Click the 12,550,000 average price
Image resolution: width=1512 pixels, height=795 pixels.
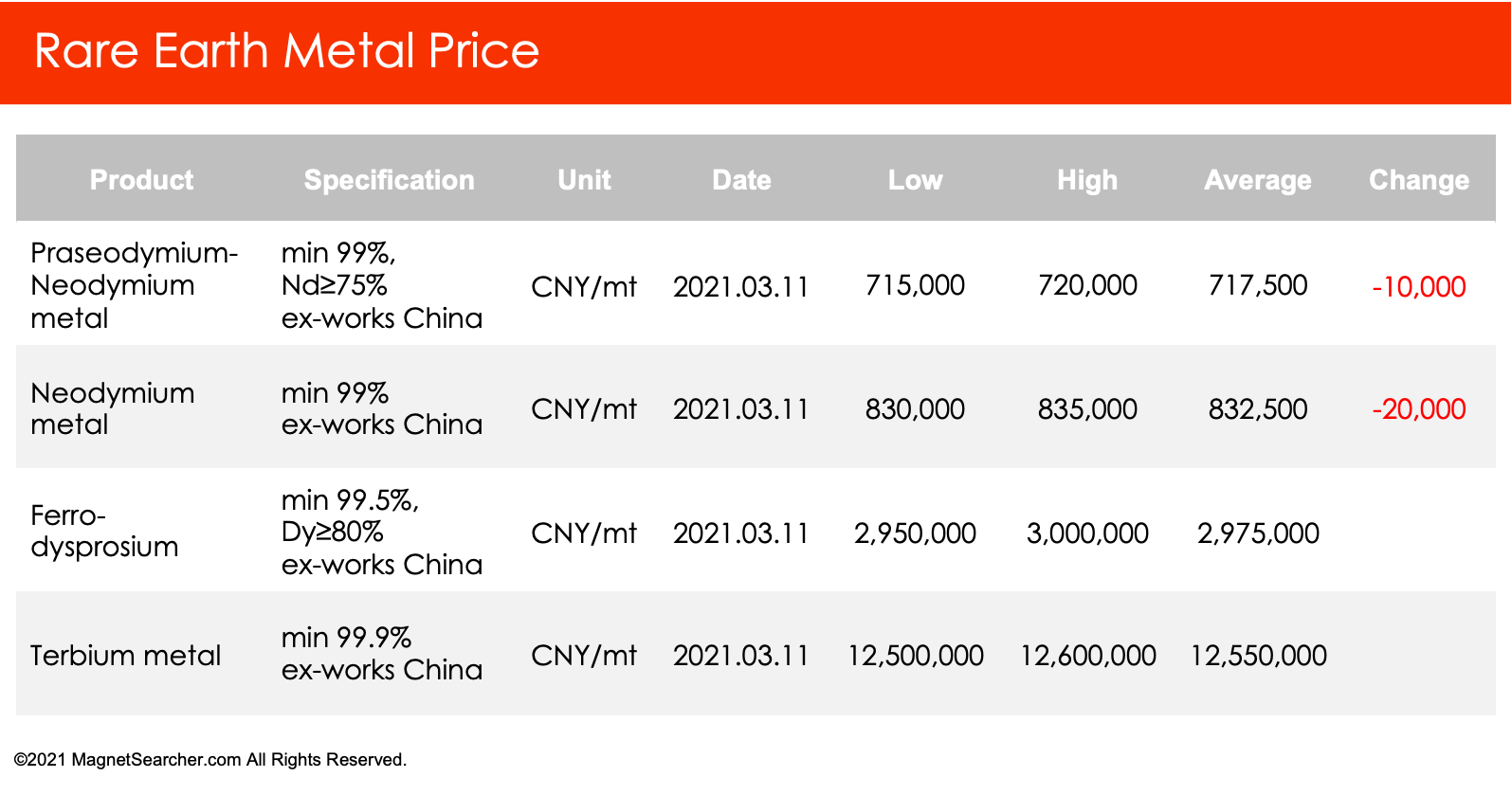tap(1258, 656)
